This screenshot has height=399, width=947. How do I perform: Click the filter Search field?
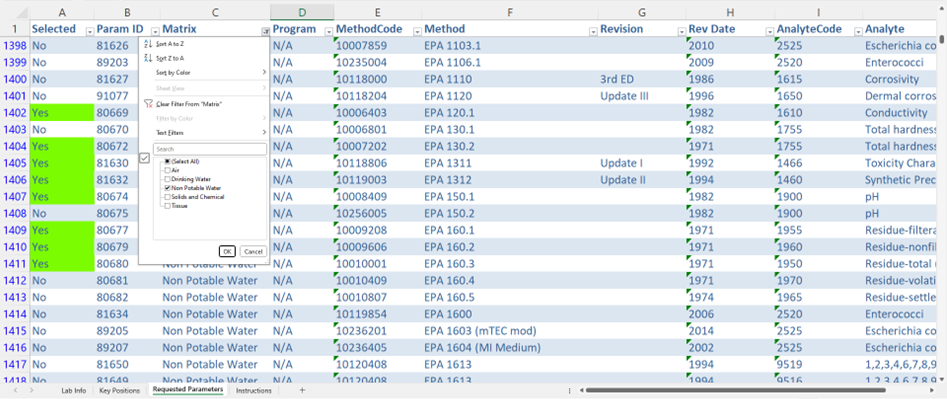pyautogui.click(x=210, y=149)
